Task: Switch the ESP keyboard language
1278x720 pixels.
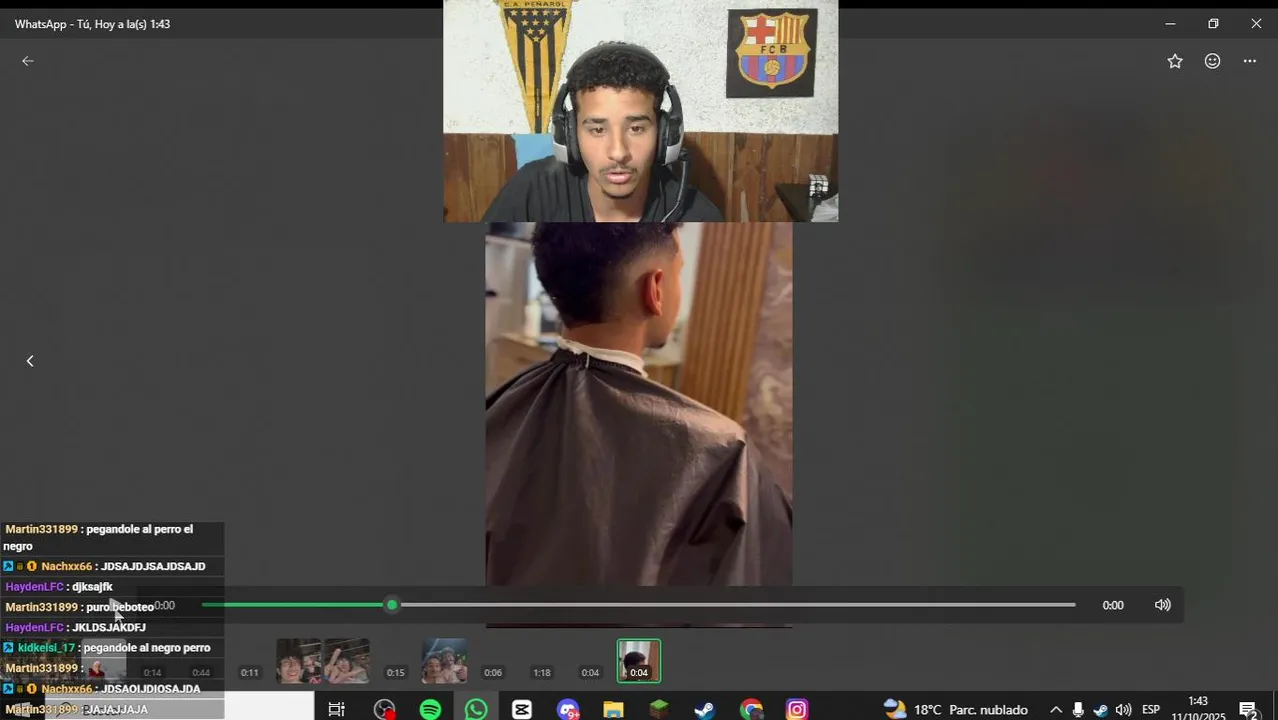Action: click(1151, 710)
